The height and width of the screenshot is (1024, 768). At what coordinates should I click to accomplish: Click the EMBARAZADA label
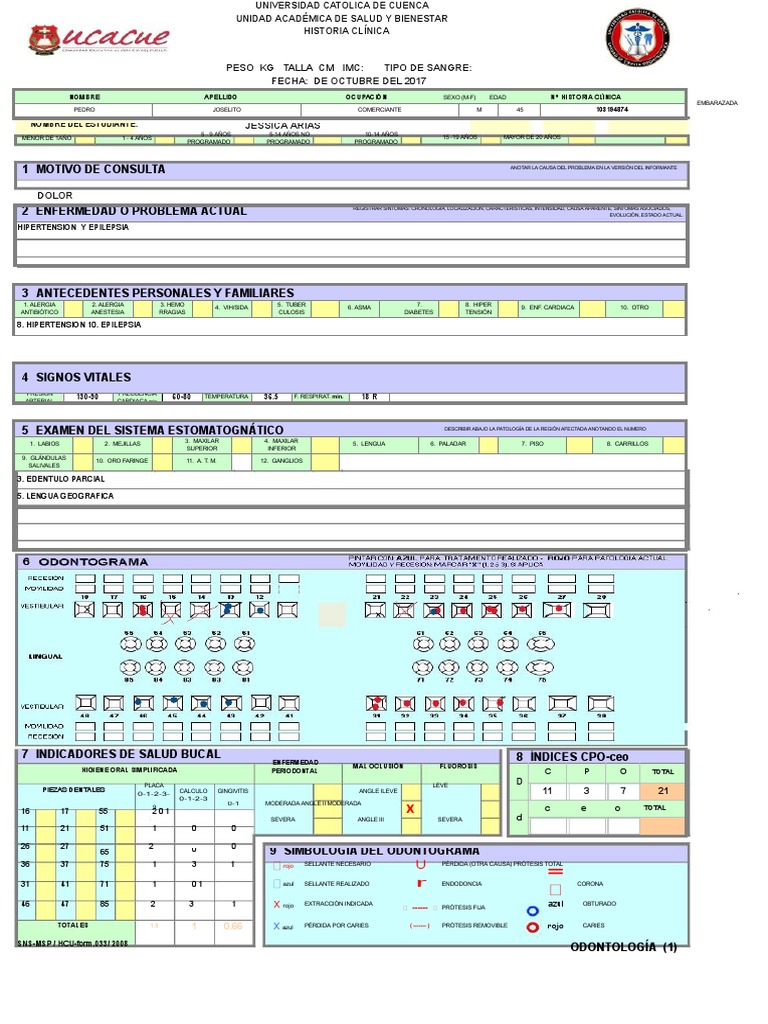pyautogui.click(x=717, y=103)
